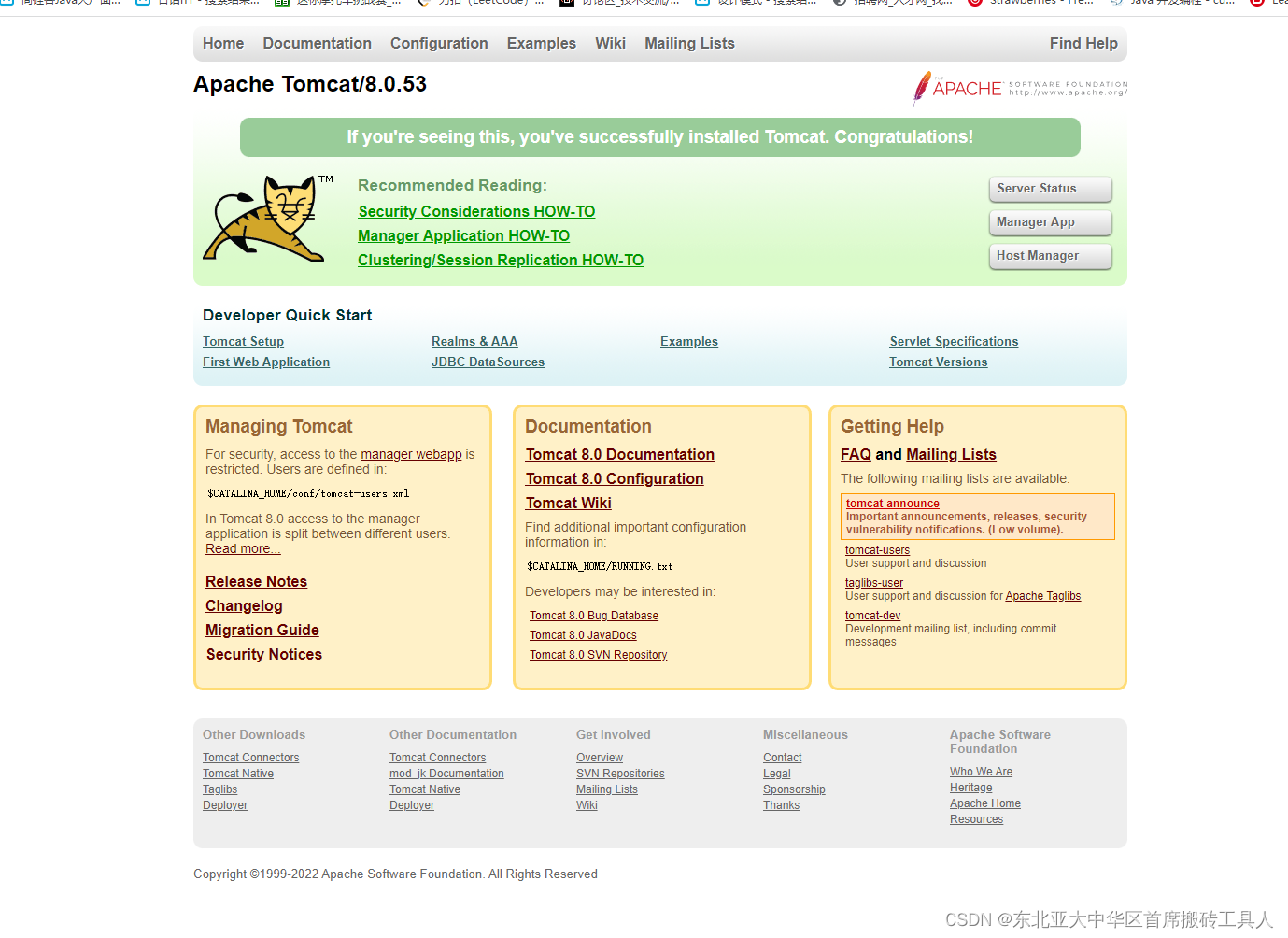Open the Heritage link
This screenshot has height=938, width=1288.
tap(971, 788)
